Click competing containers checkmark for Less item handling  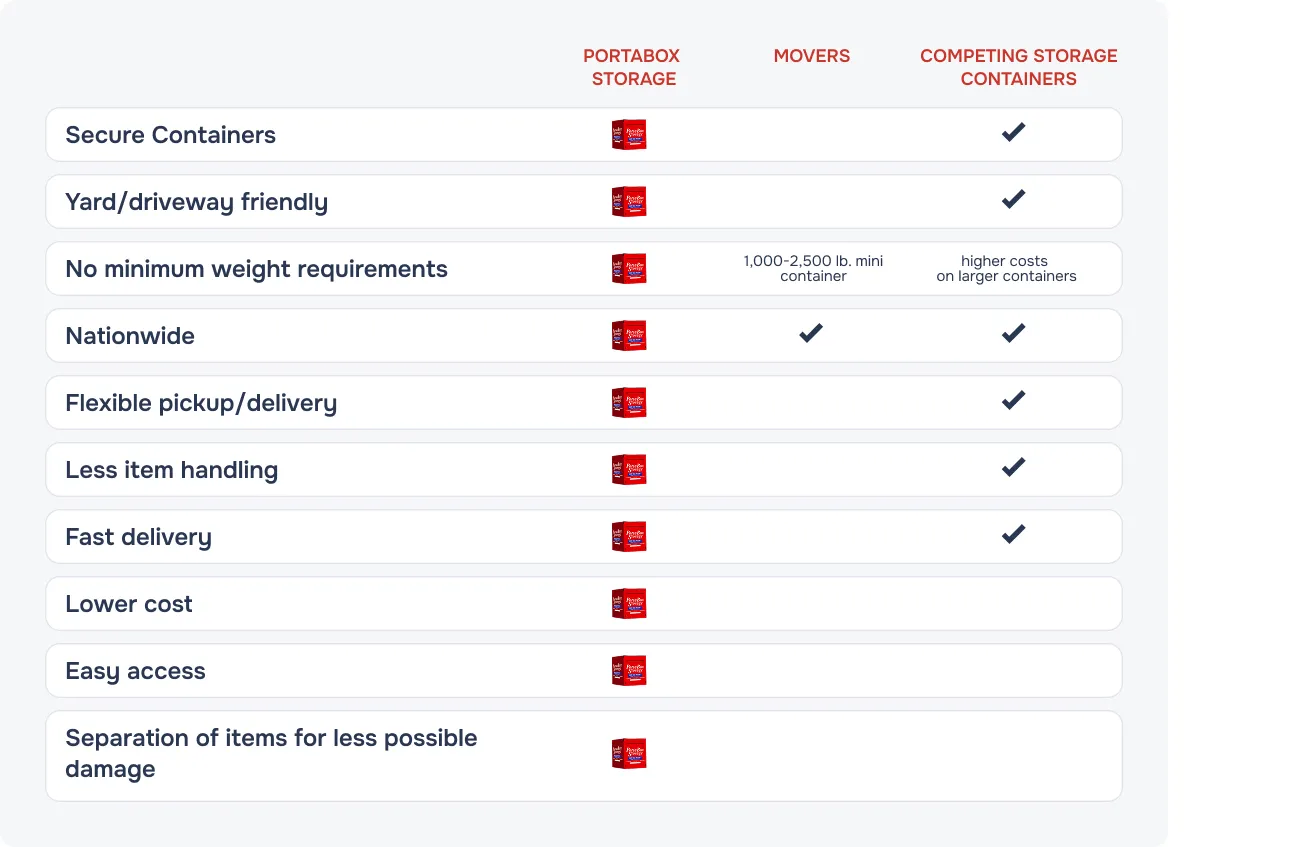click(1013, 467)
